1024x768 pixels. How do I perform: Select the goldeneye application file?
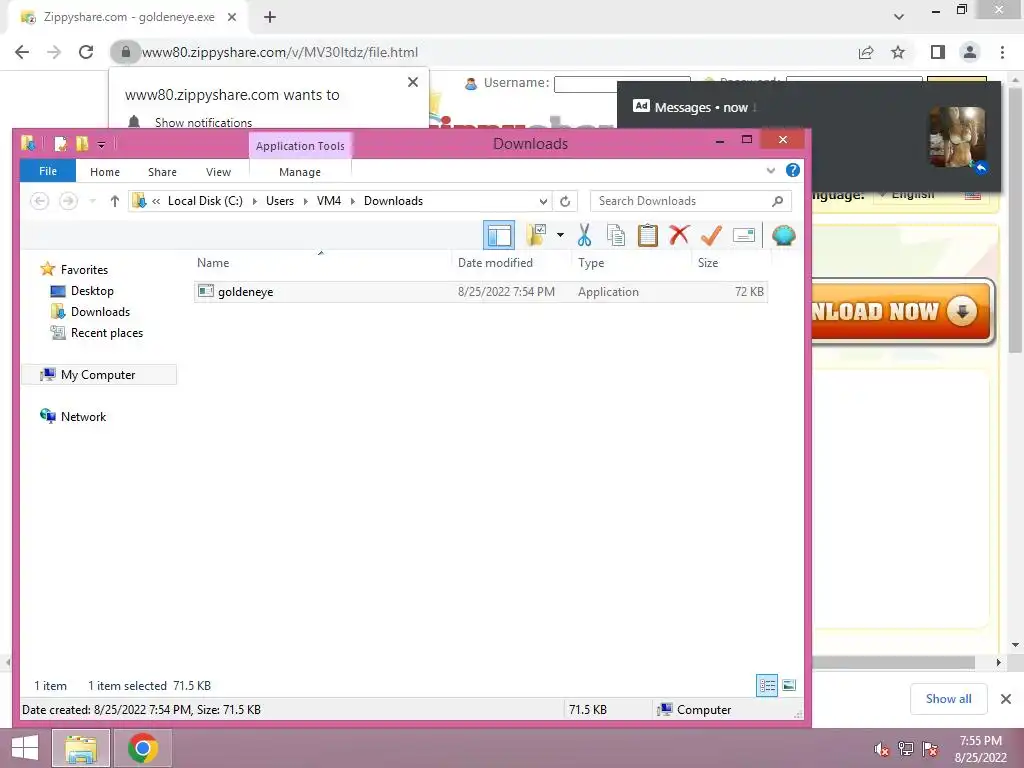481,291
